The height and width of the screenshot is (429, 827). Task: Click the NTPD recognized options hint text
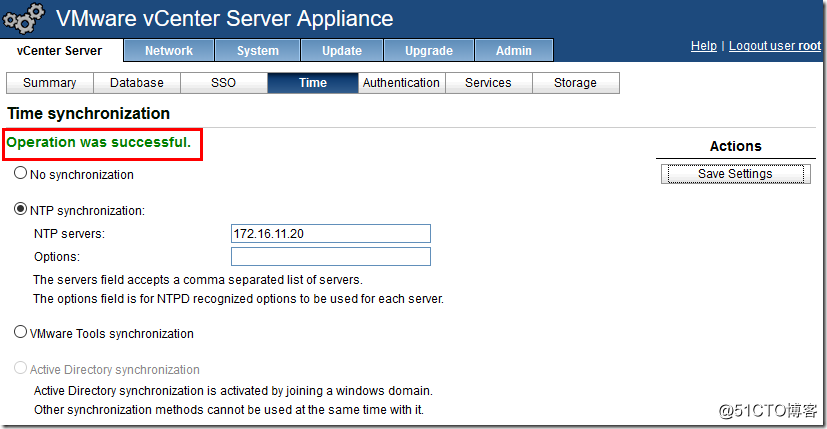tap(238, 299)
